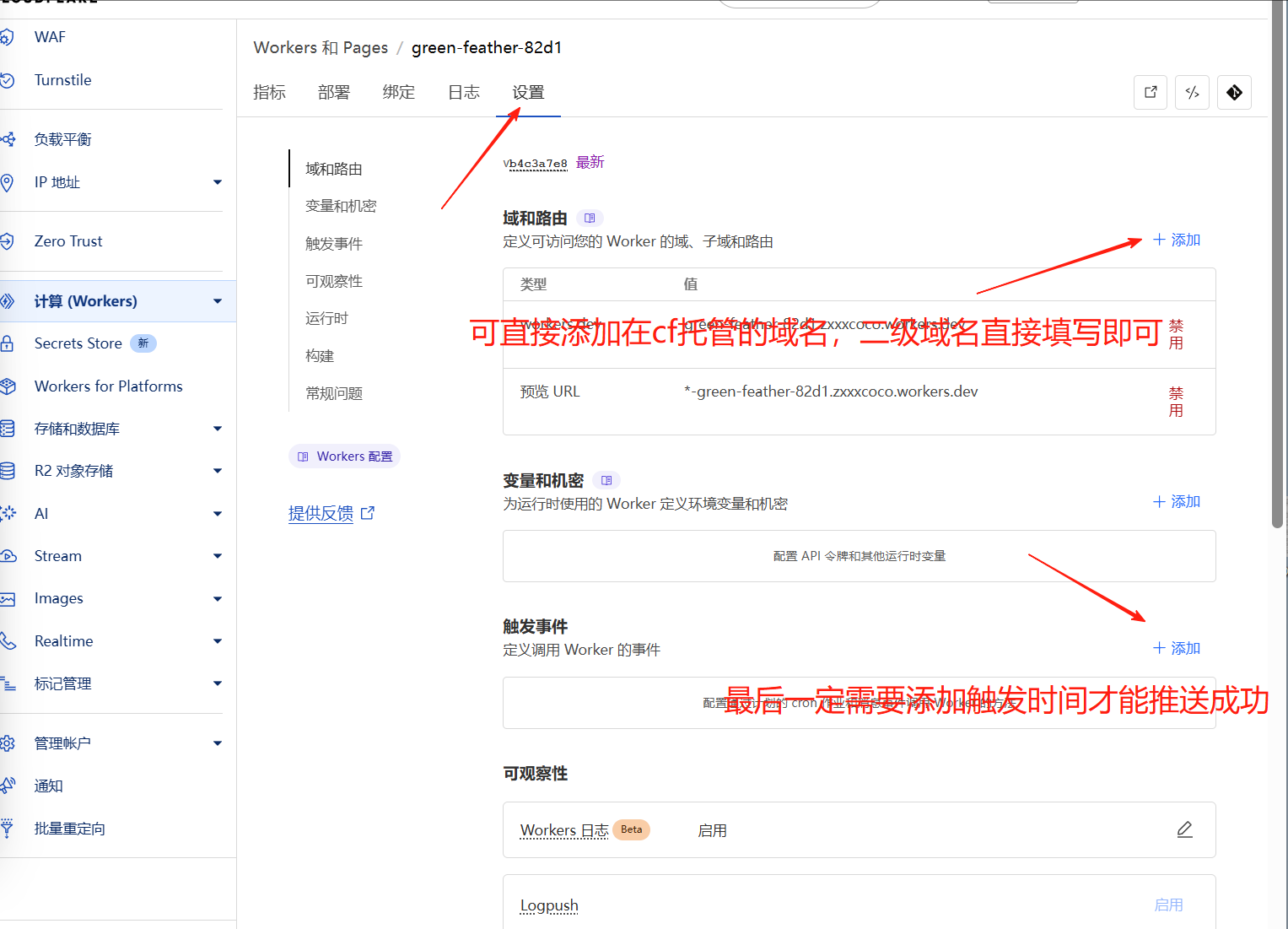Click the page vertical scrollbar
The height and width of the screenshot is (929, 1288).
tap(1278, 264)
